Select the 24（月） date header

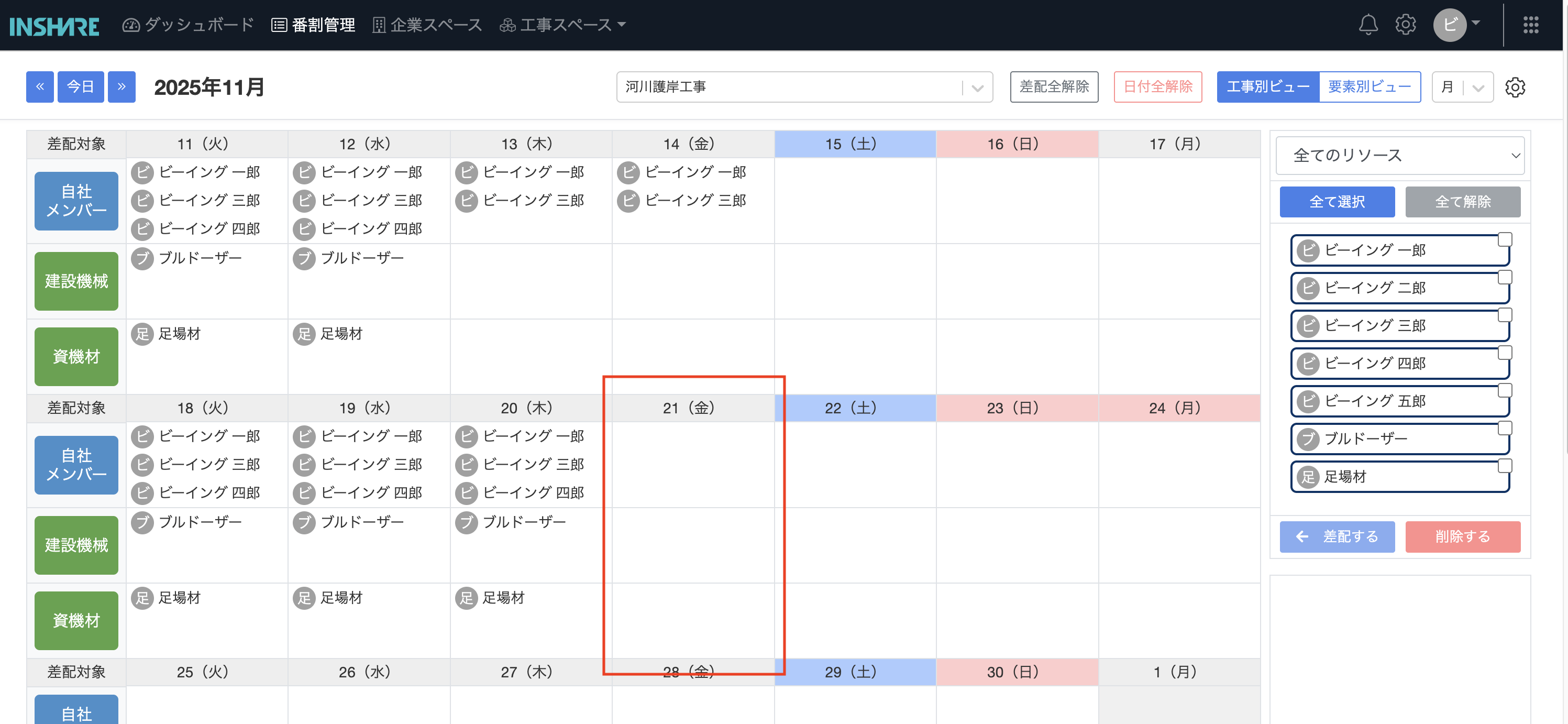(x=1179, y=408)
